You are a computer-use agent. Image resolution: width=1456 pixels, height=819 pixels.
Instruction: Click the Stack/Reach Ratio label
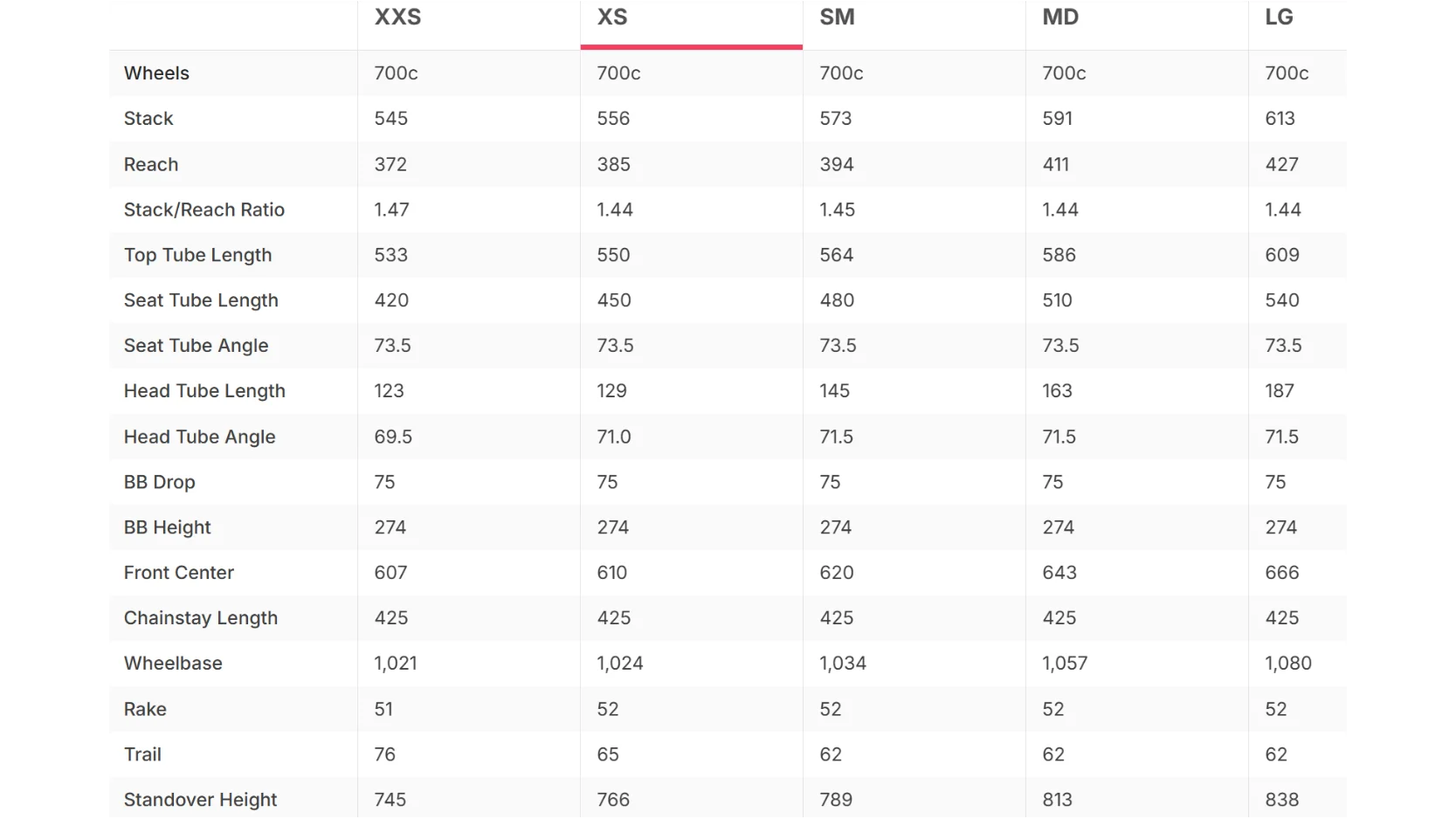pyautogui.click(x=204, y=210)
